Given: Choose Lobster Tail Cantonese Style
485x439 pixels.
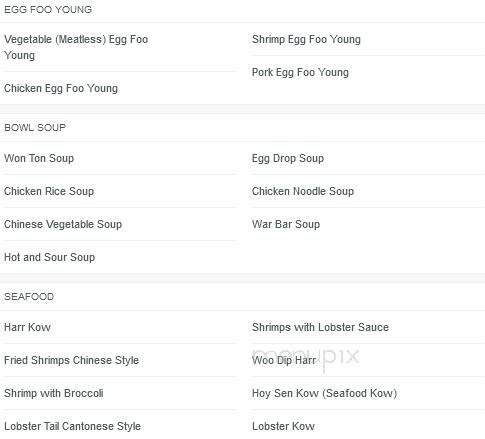Looking at the screenshot, I should tap(72, 426).
